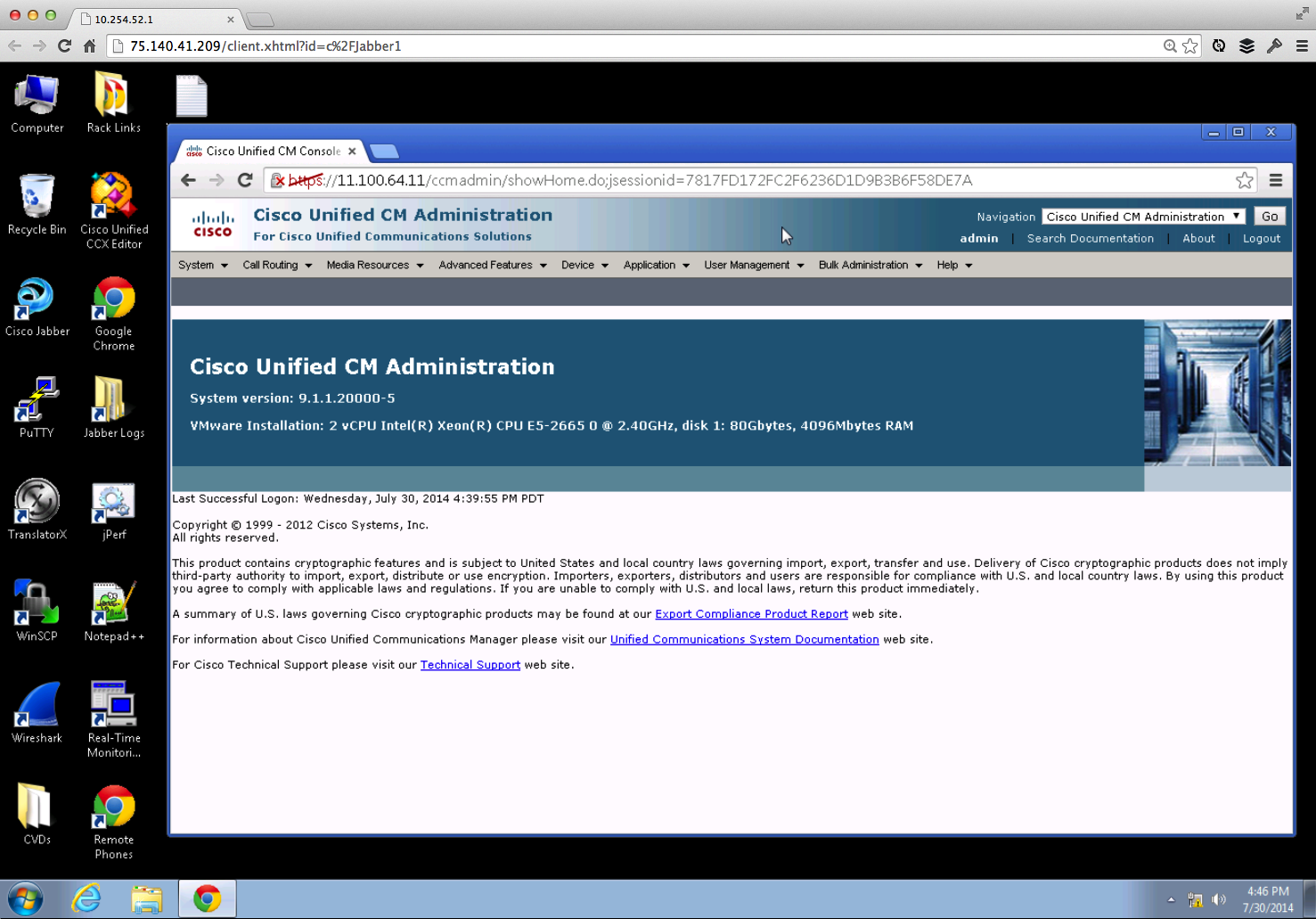The image size is (1316, 919).
Task: Open the Application menu
Action: point(656,265)
